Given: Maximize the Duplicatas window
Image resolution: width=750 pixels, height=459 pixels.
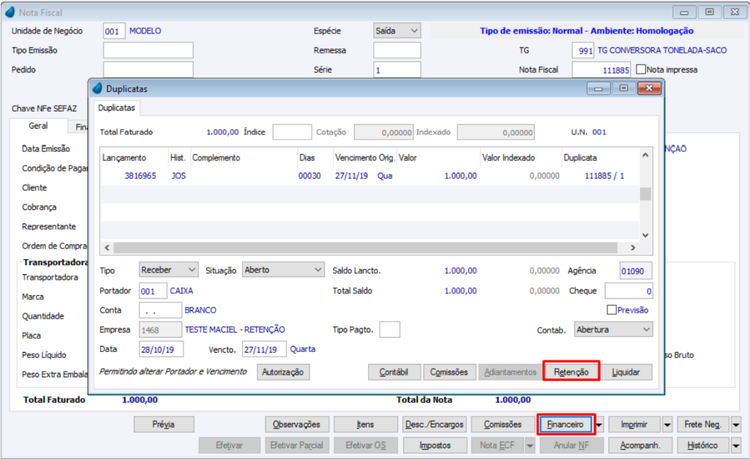Looking at the screenshot, I should 623,88.
